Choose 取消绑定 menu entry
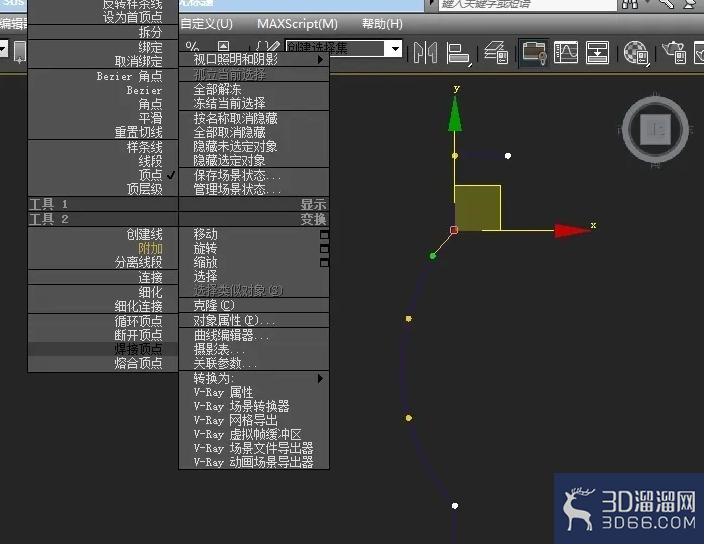The image size is (704, 544). pyautogui.click(x=103, y=61)
